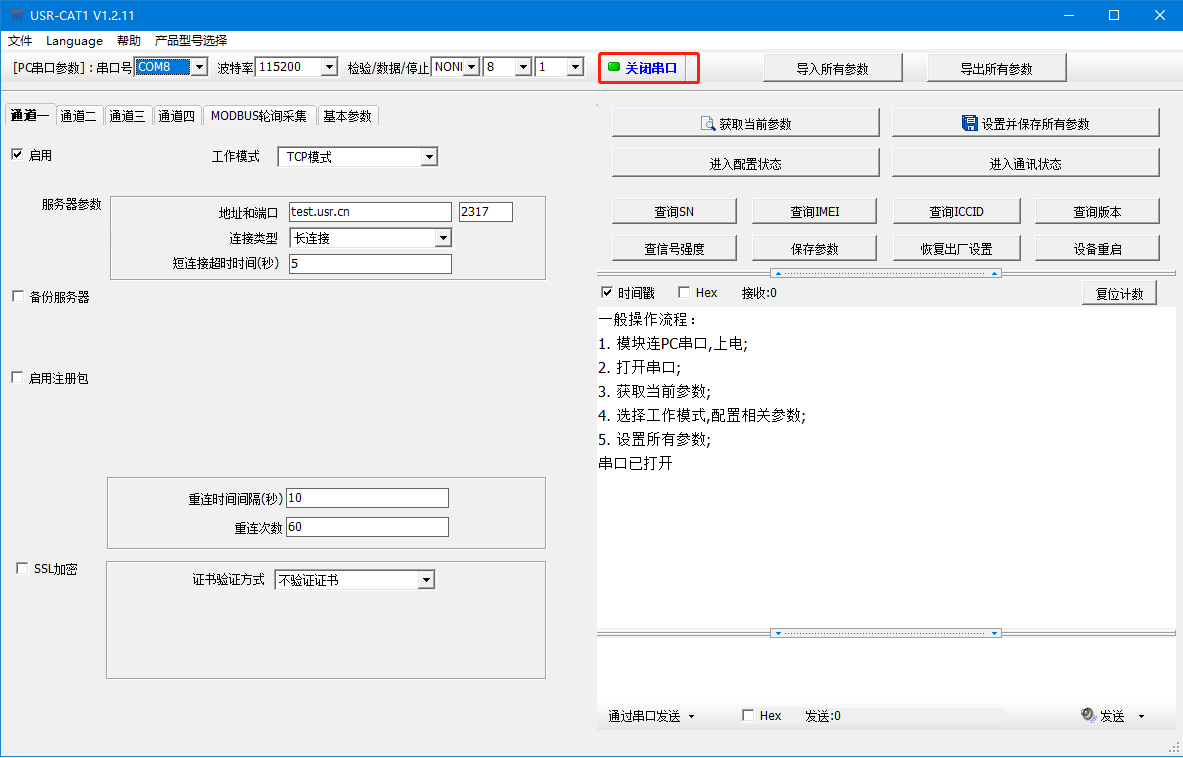Enable the 备份服务器 checkbox
The image size is (1183, 758).
point(17,296)
